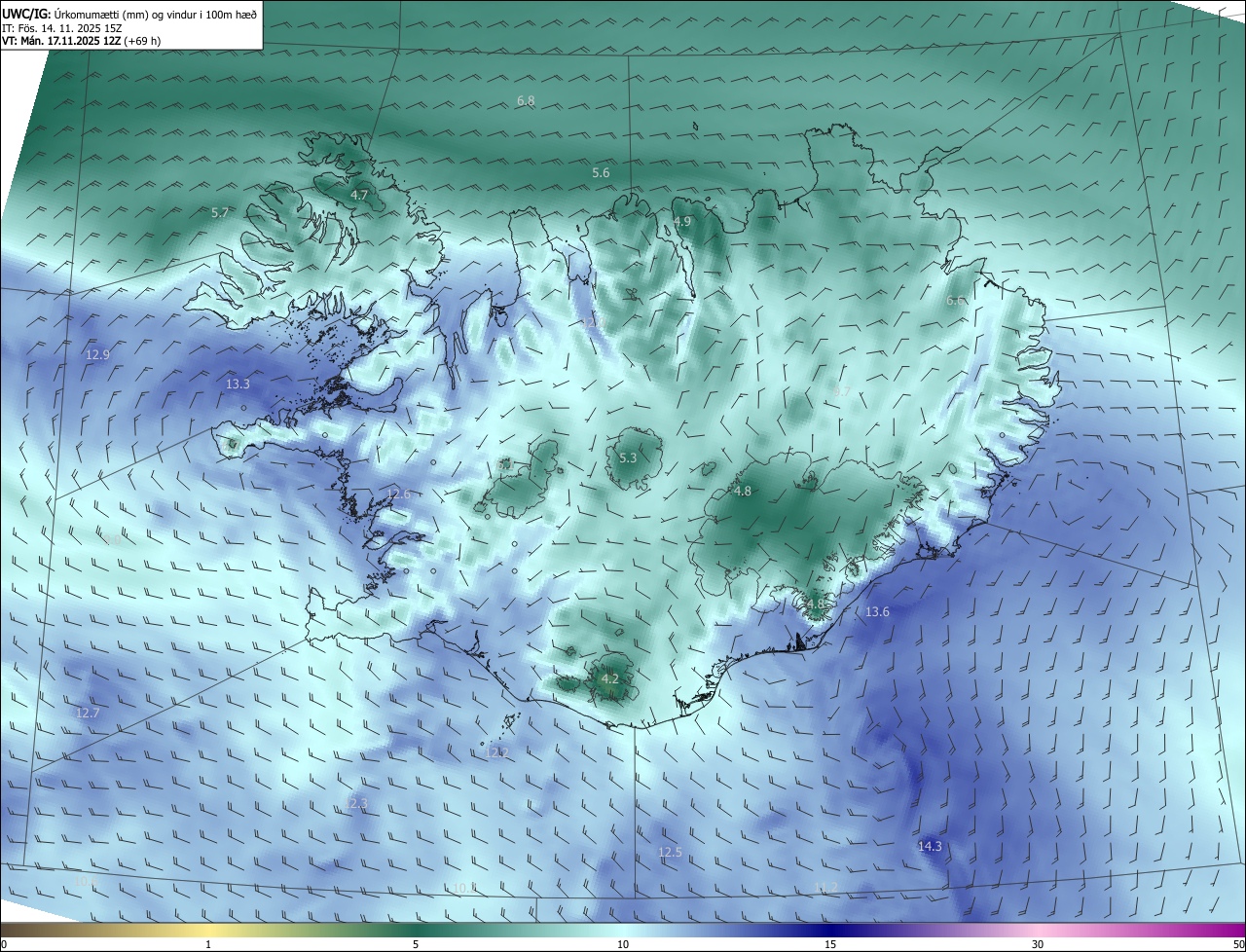This screenshot has width=1246, height=952.
Task: Click the 'UWC/IG: Úrkomumætti (mm)' title line
Action: 129,14
